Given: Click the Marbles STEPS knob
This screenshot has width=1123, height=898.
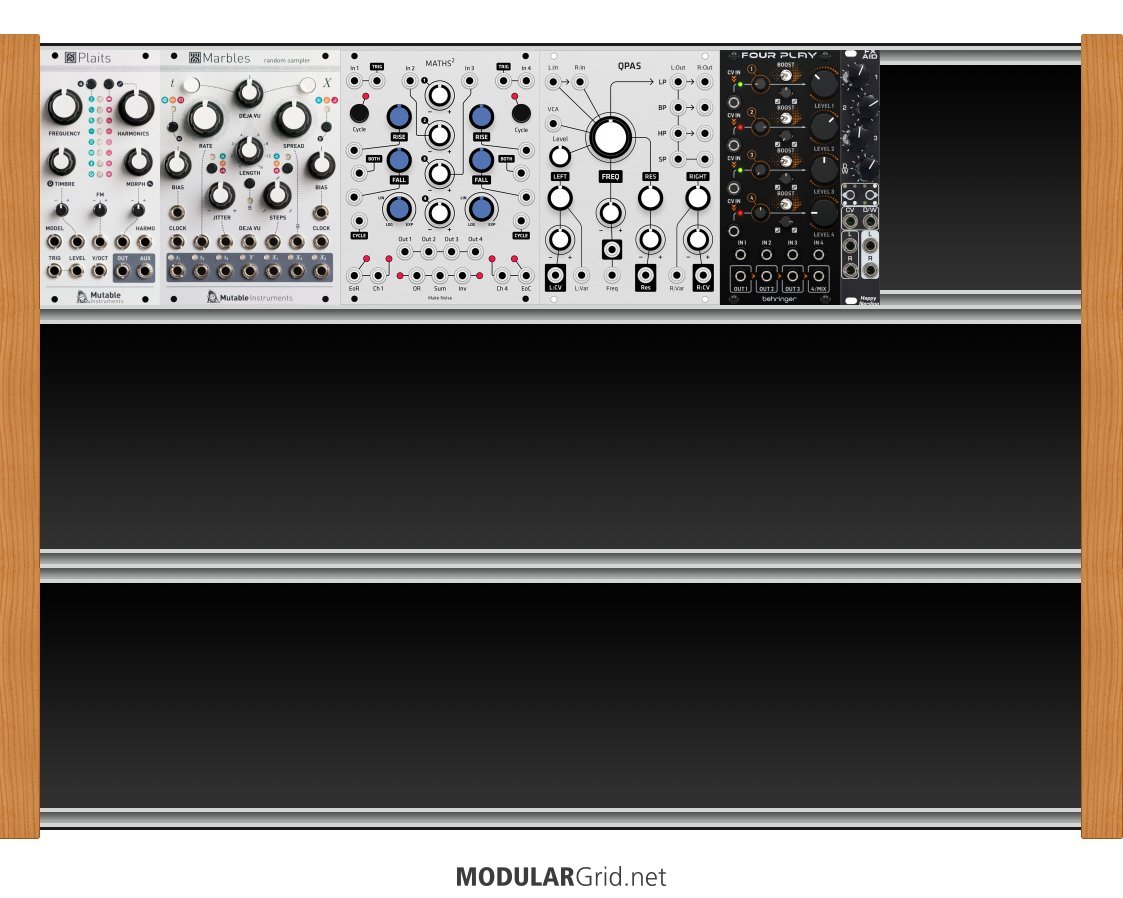Looking at the screenshot, I should tap(277, 195).
